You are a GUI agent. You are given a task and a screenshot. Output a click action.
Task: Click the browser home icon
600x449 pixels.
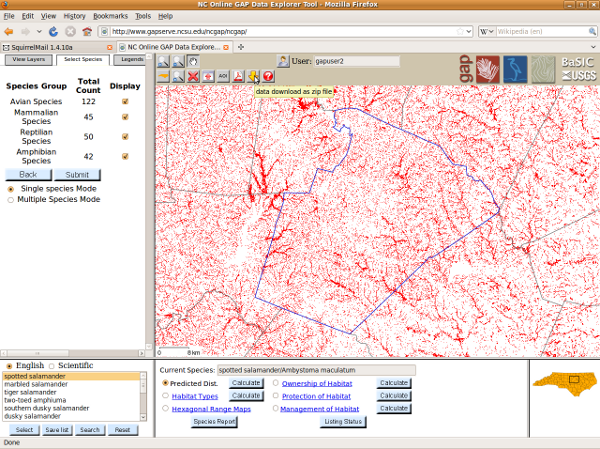(87, 31)
